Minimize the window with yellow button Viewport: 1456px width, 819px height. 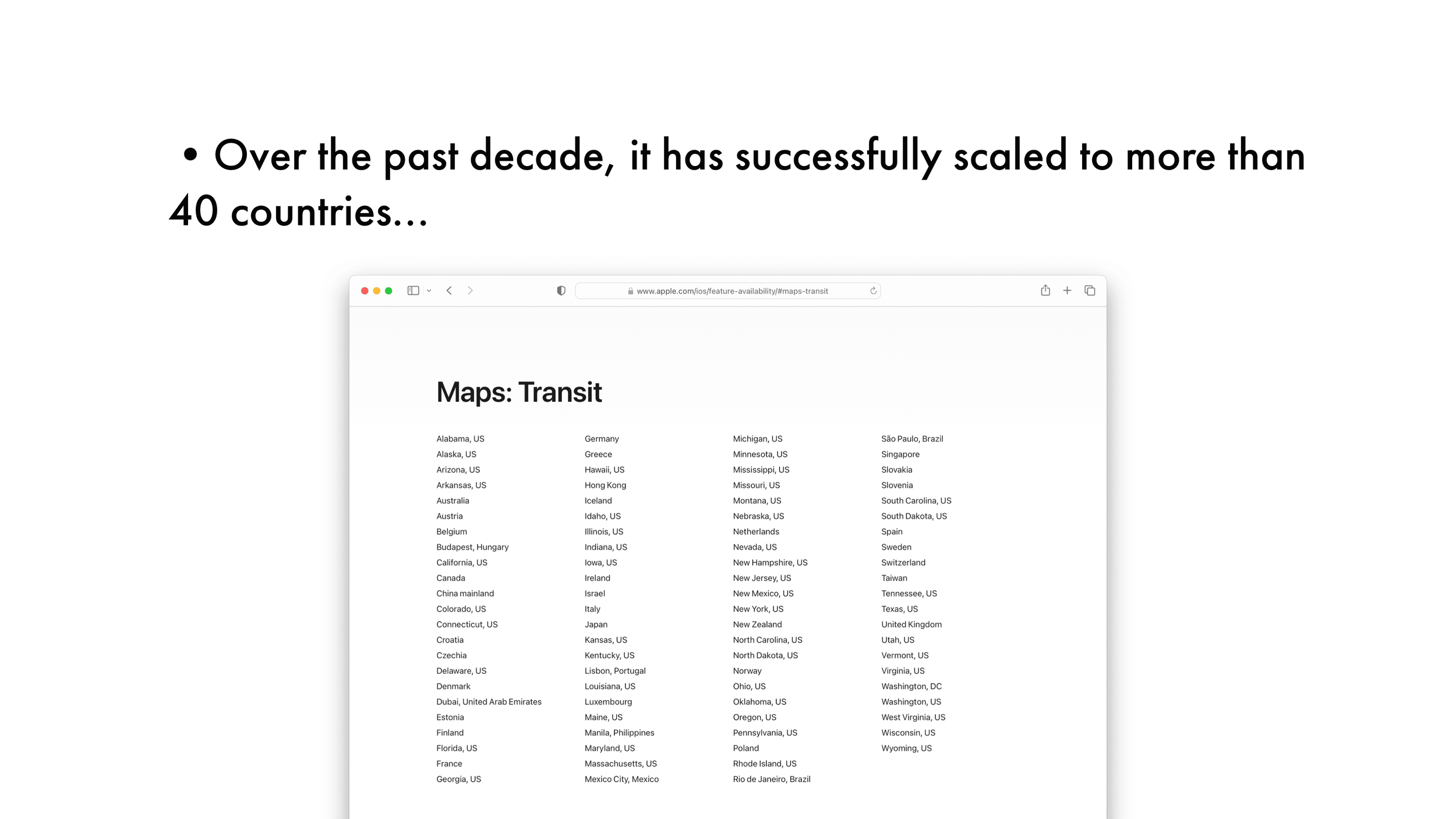[377, 291]
